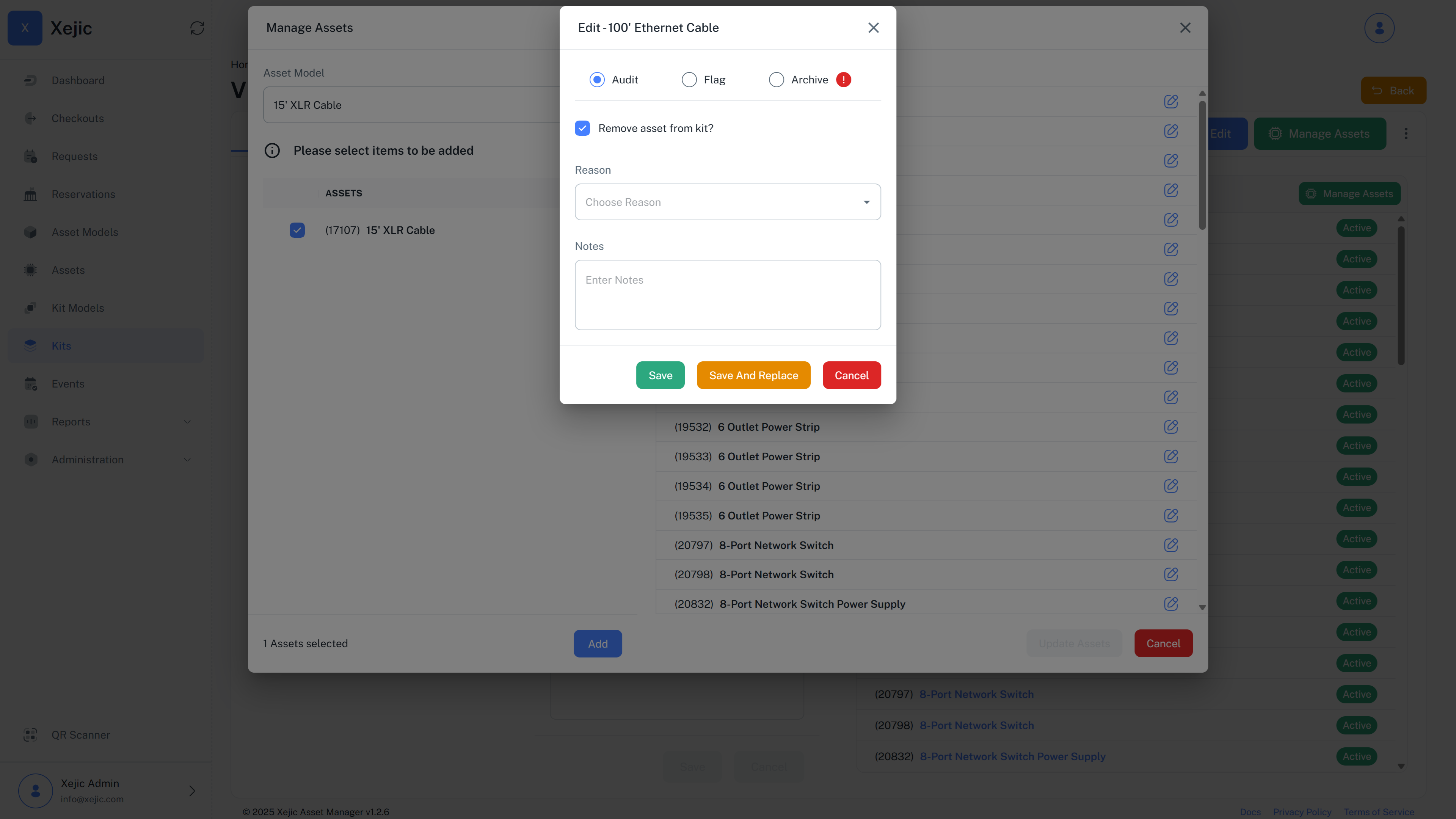Click the large green Manage Assets button

coord(1320,133)
